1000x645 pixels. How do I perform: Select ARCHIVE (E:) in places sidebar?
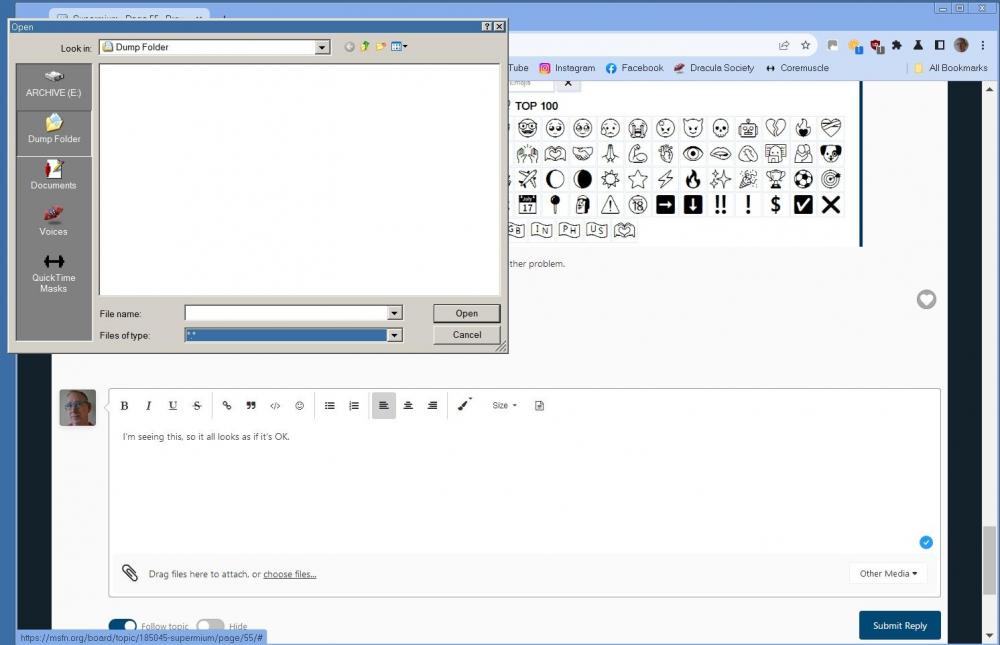54,84
